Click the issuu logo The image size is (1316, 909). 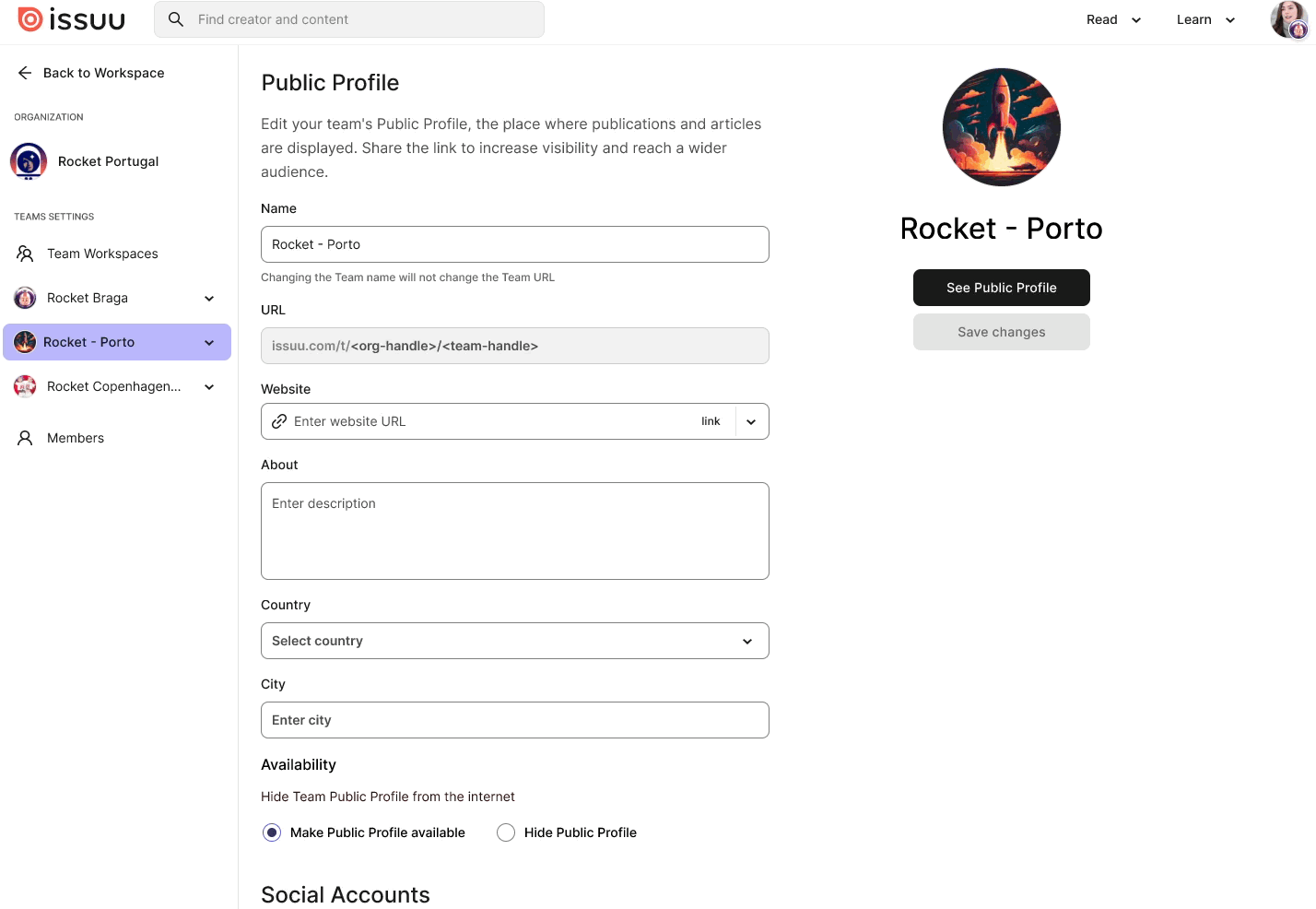click(x=72, y=19)
